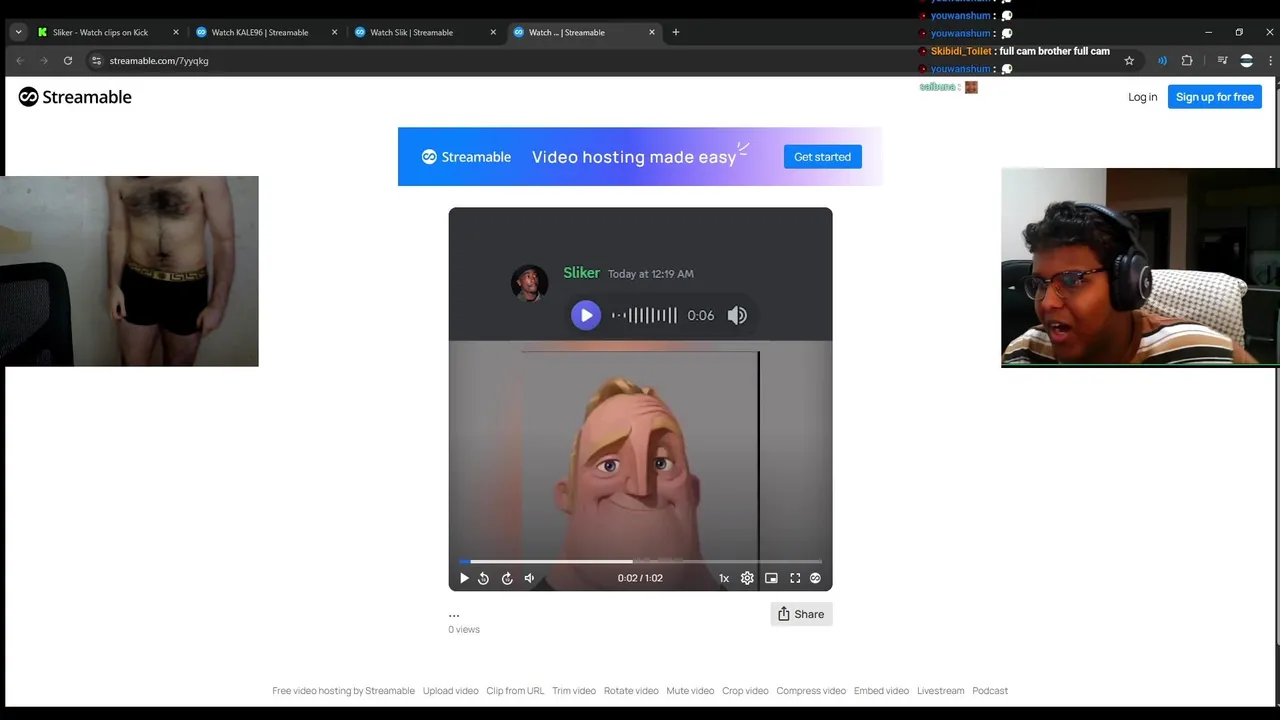Screen dimensions: 1280x720
Task: Open the tab search dropdown
Action: [x=18, y=32]
